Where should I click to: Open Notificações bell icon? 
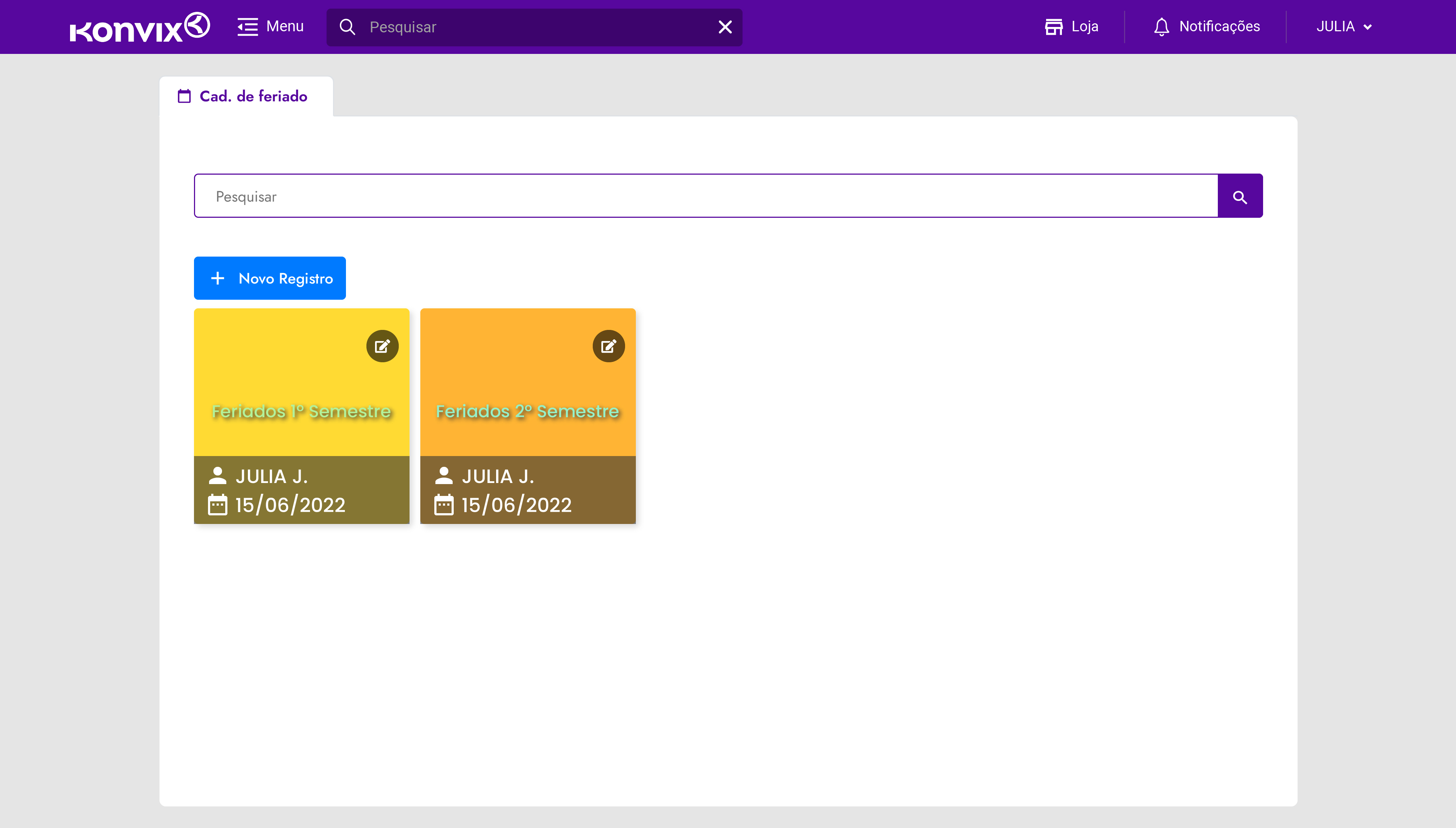[1161, 27]
